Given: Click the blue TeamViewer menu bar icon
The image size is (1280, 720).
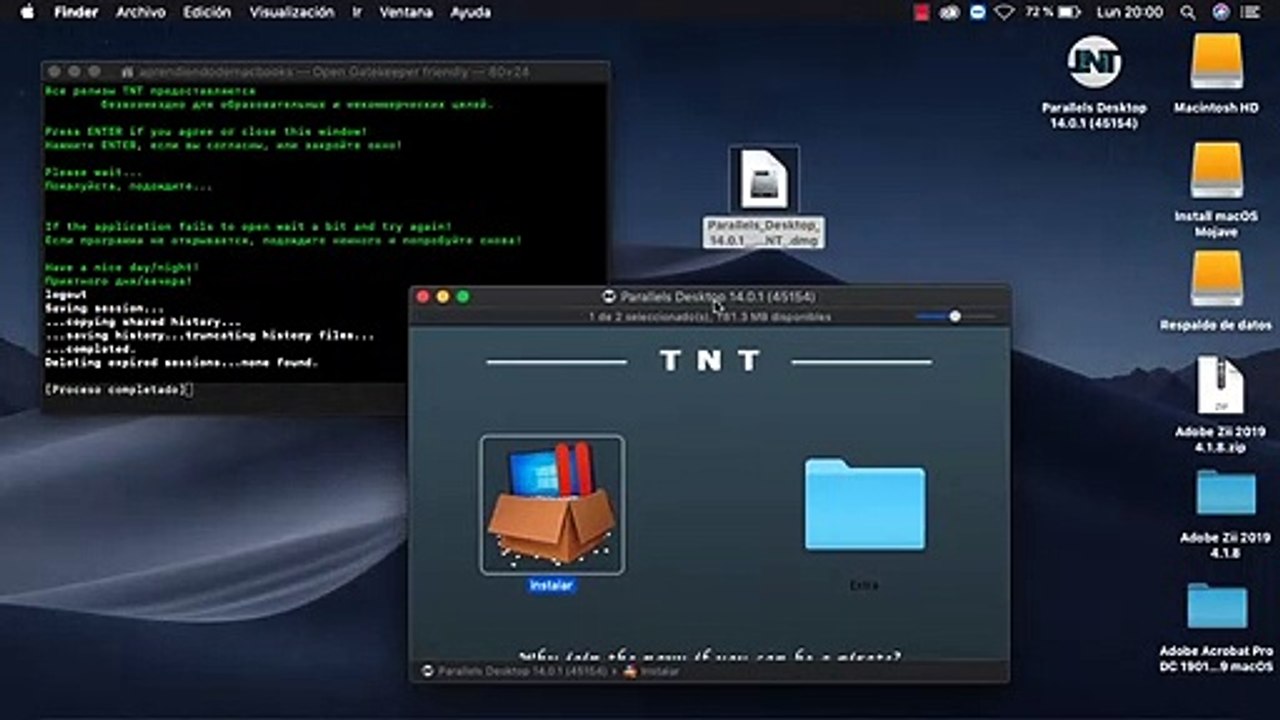Looking at the screenshot, I should [x=977, y=12].
